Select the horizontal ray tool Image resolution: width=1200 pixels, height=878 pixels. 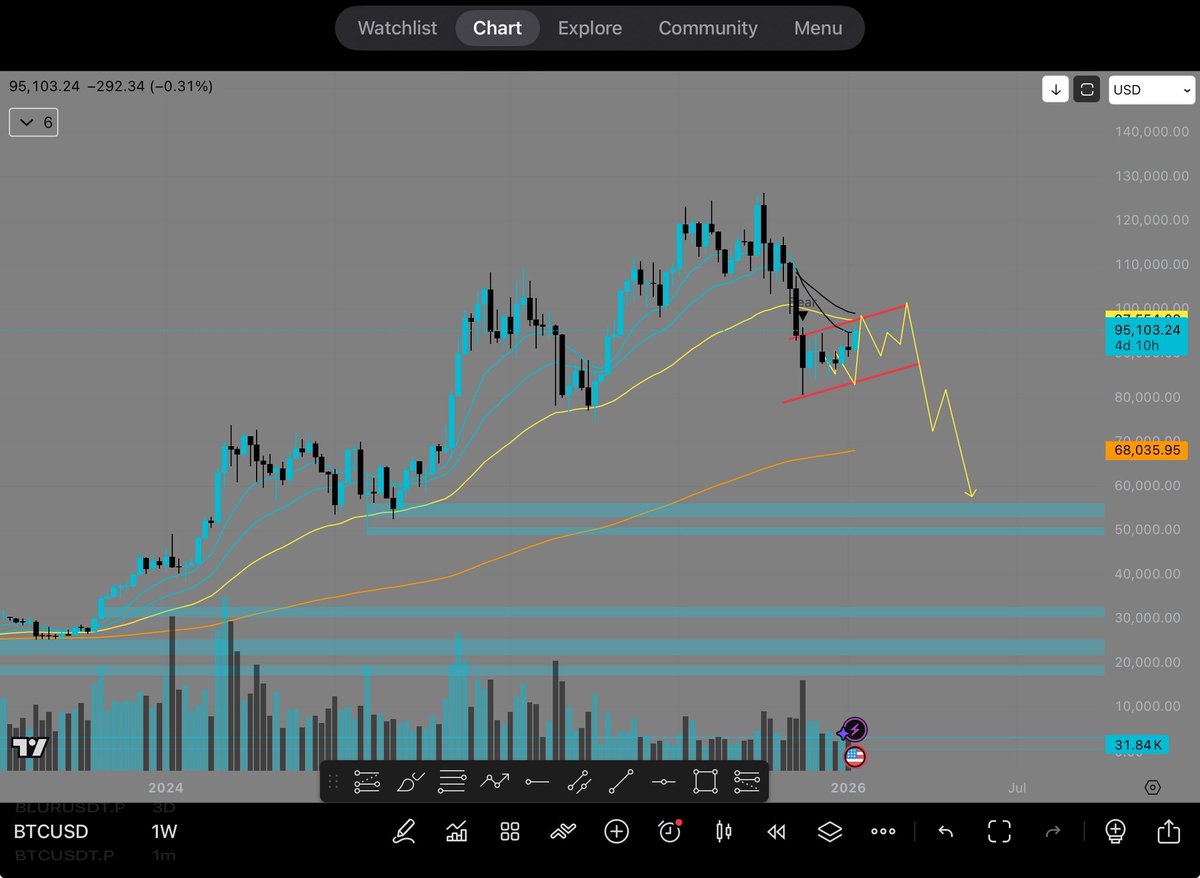click(x=537, y=781)
